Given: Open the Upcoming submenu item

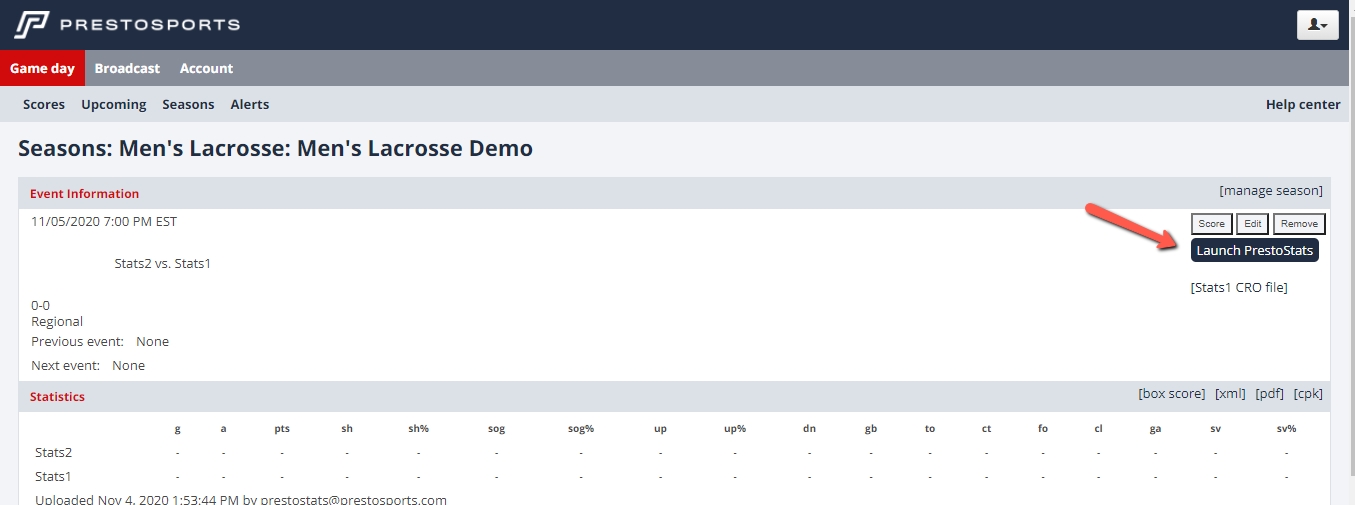Looking at the screenshot, I should [x=114, y=104].
